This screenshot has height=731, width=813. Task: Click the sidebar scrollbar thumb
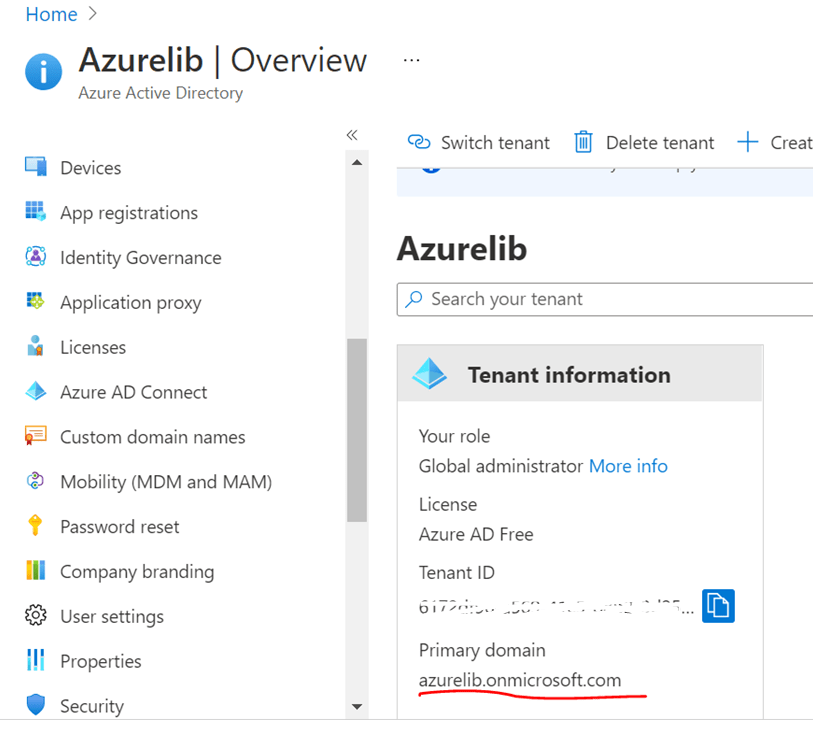coord(357,430)
